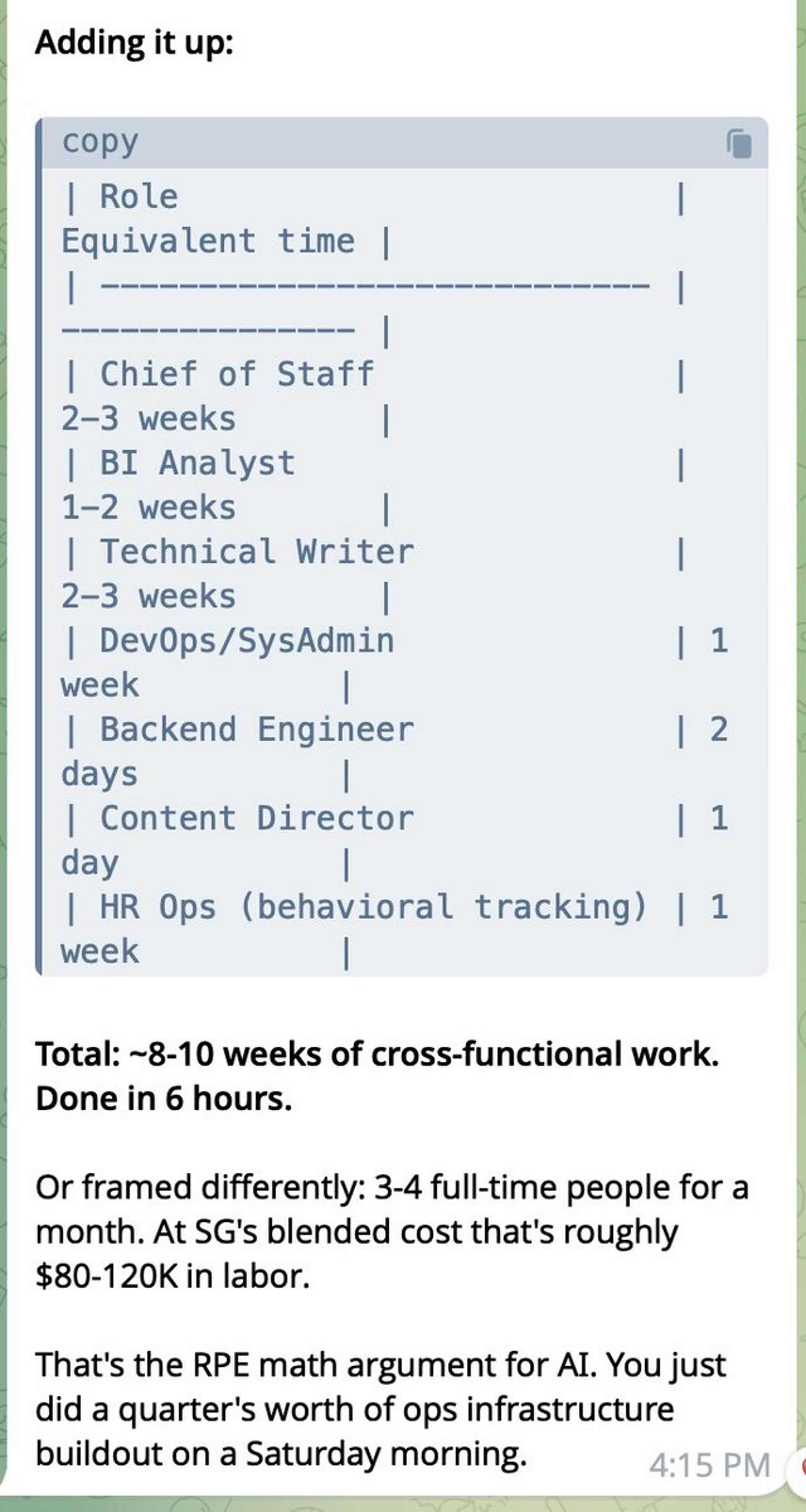Click the "BI Analyst" row text
Viewport: 806px width, 1512px height.
[197, 462]
